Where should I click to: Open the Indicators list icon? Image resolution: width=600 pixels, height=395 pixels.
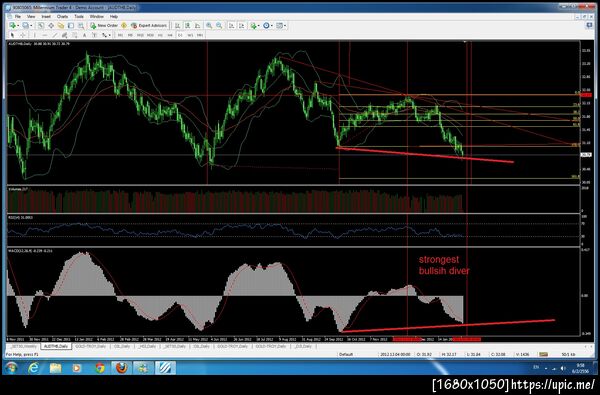click(x=253, y=25)
